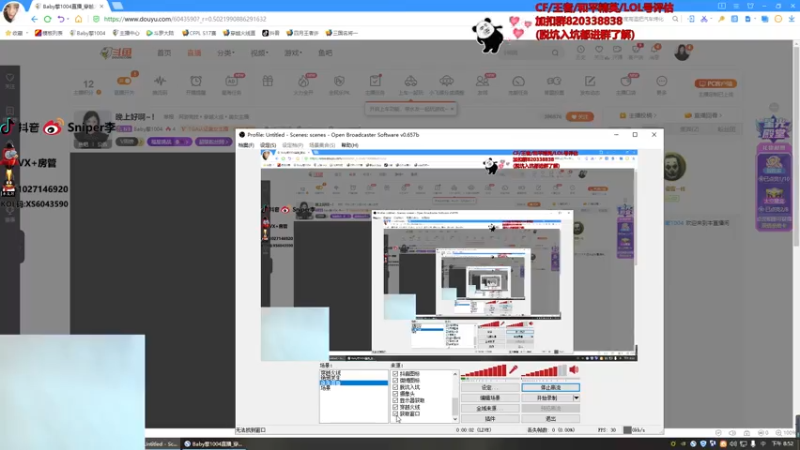
Task: Switch to 首页 in Douyu navigation
Action: click(x=164, y=53)
